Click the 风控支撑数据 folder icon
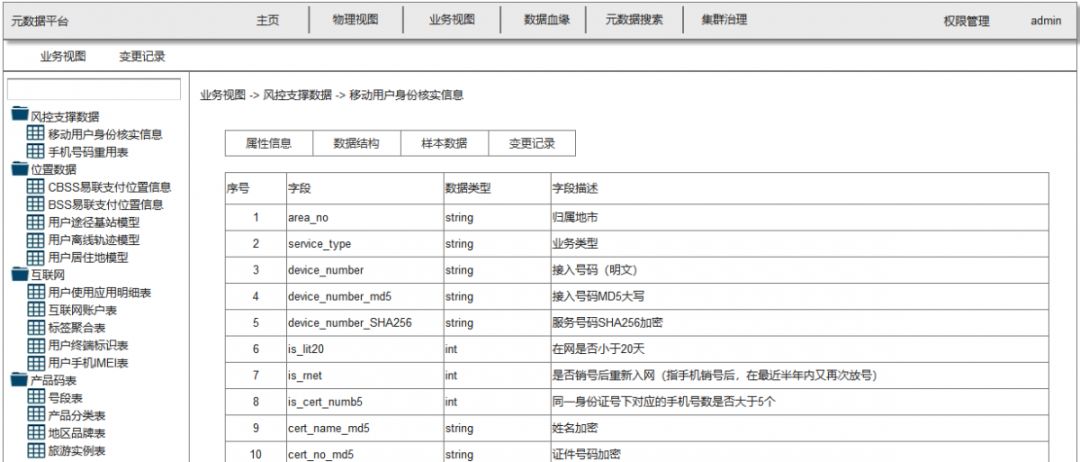The width and height of the screenshot is (1080, 462). pyautogui.click(x=20, y=115)
